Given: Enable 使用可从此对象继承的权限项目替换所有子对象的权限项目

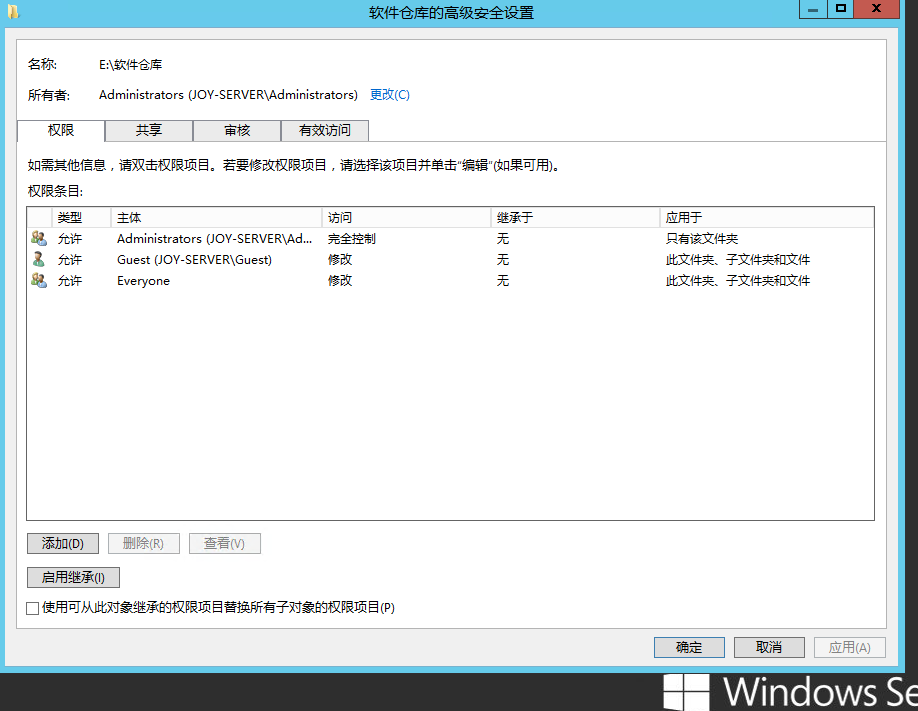Looking at the screenshot, I should 31,607.
